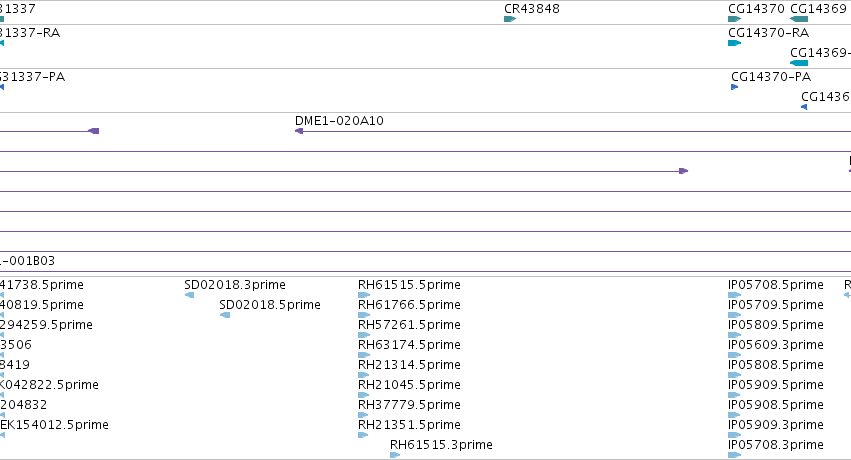Open the IP05909.5prime feature label
Image resolution: width=851 pixels, height=460 pixels.
tap(776, 385)
